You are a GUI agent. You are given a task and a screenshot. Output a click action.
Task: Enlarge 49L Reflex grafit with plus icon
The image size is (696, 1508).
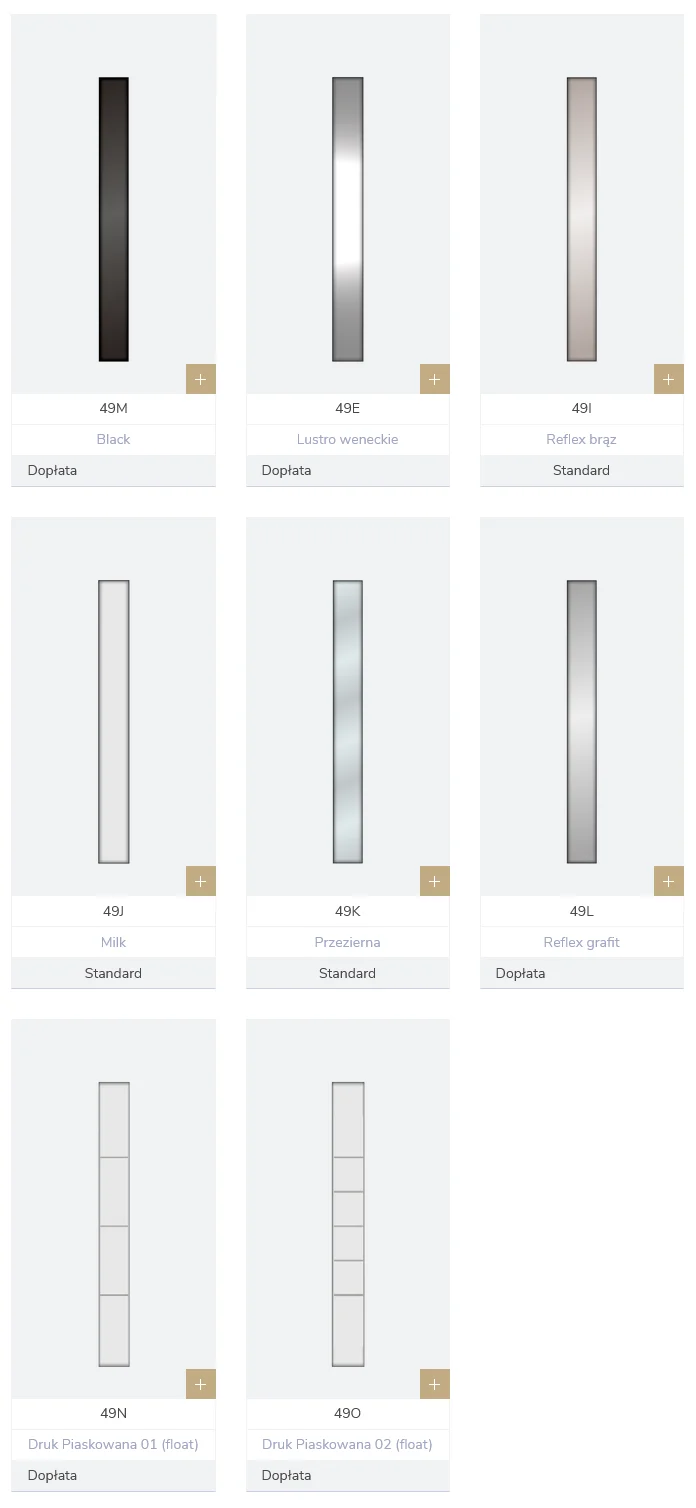pos(669,881)
